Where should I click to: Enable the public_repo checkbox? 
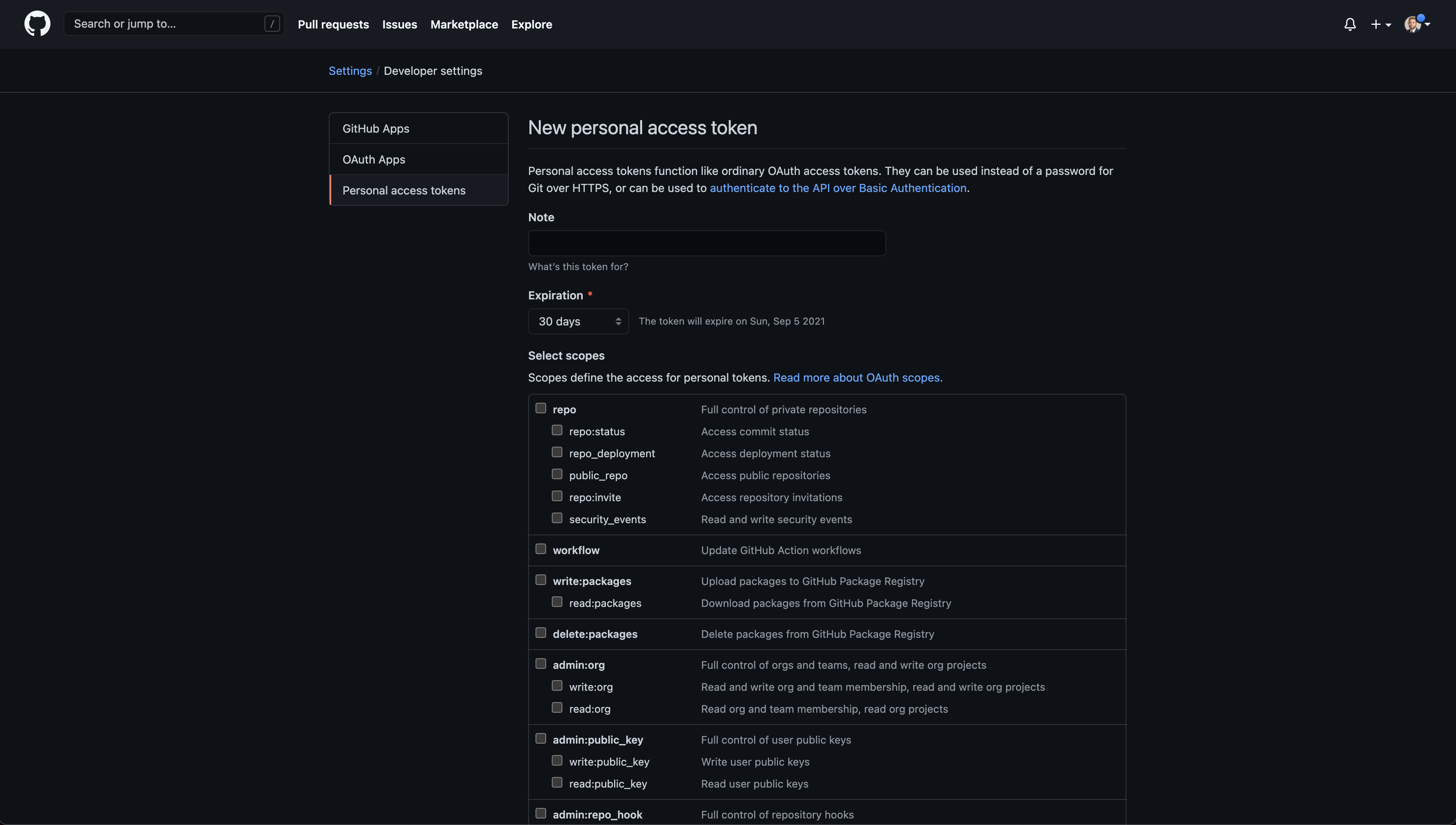[x=557, y=474]
